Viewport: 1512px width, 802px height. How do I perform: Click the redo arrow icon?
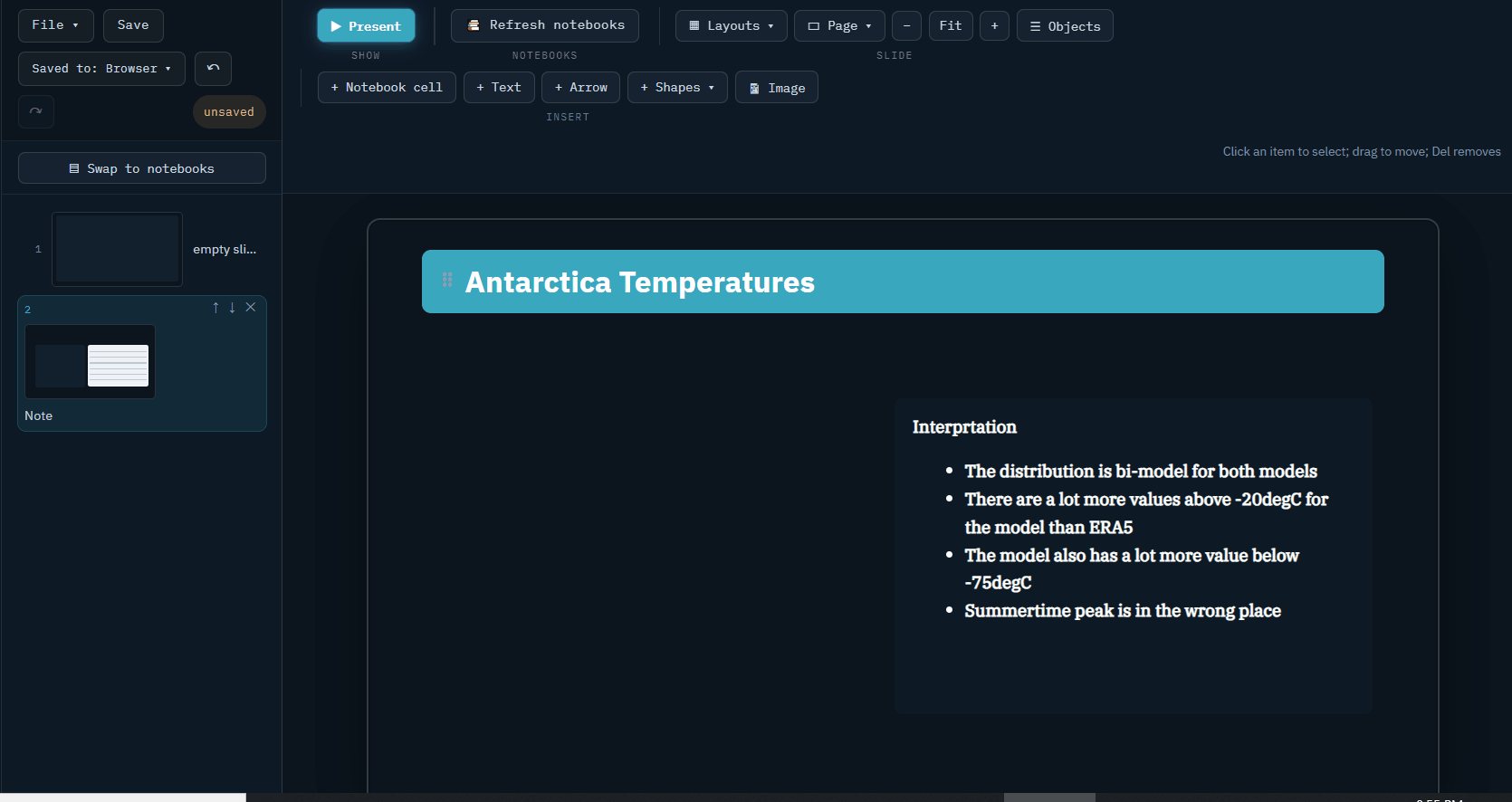36,112
